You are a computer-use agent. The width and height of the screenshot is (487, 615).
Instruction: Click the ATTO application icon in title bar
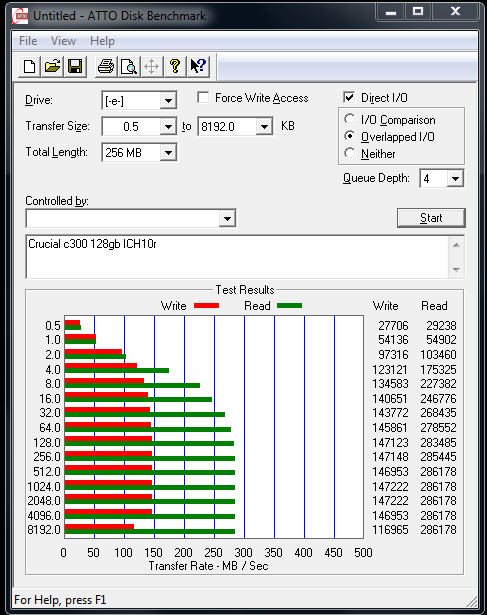[20, 16]
